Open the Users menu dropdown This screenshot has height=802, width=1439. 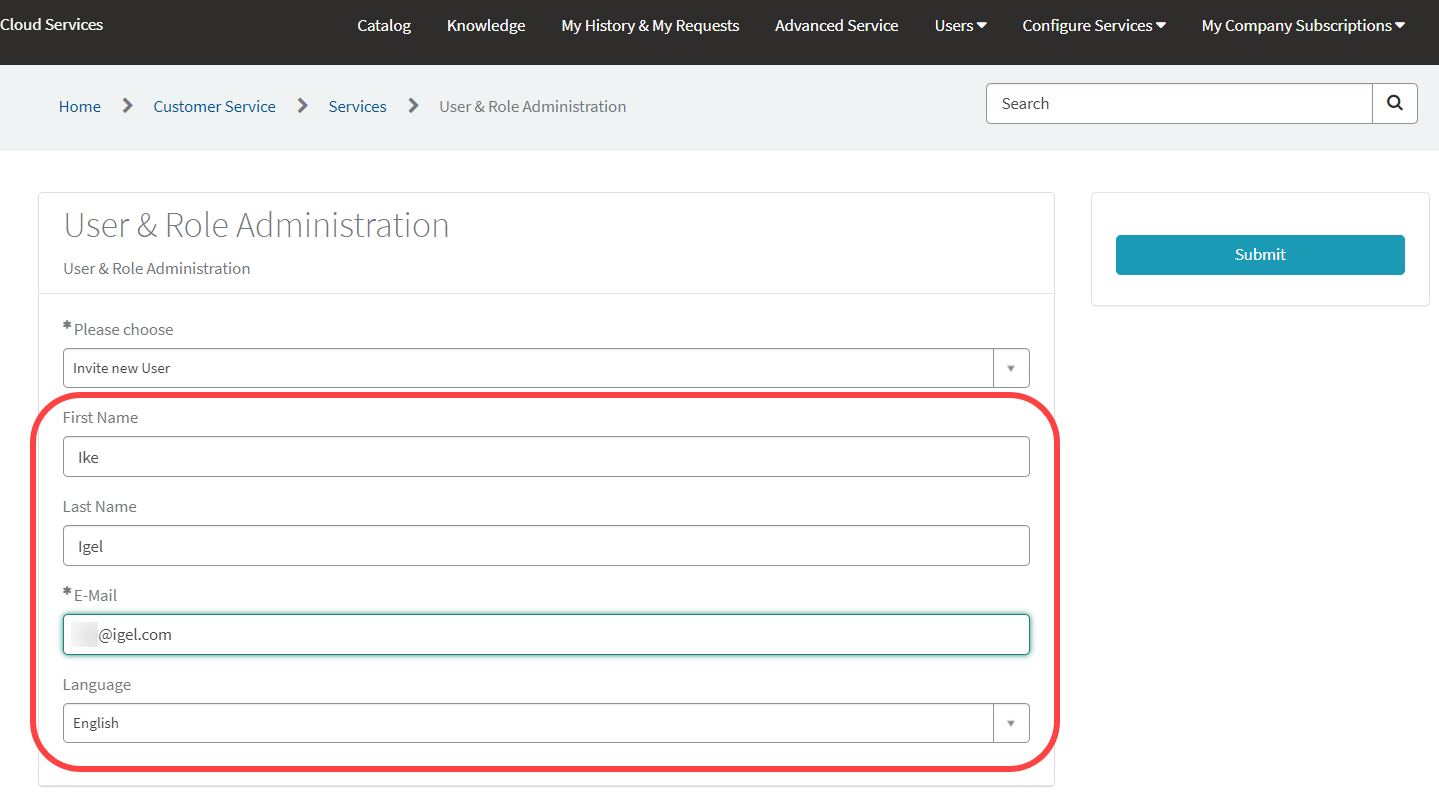[x=960, y=26]
